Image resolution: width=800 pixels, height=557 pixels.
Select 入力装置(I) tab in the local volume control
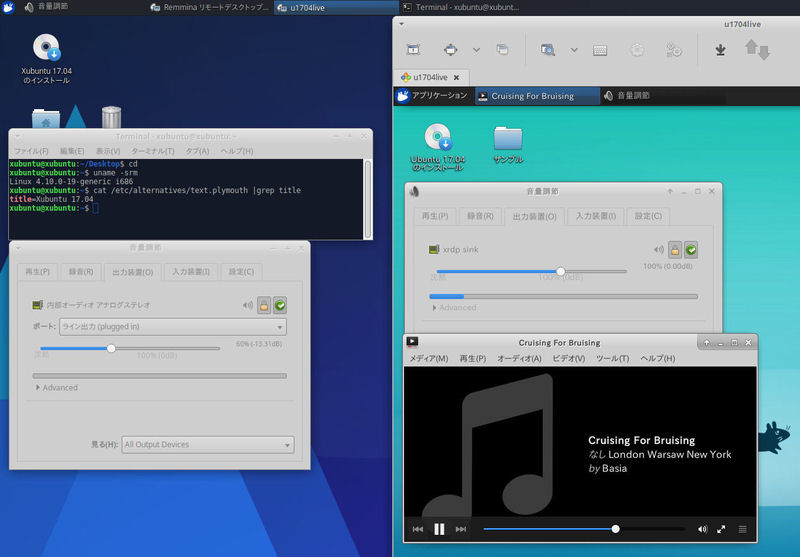[x=191, y=271]
